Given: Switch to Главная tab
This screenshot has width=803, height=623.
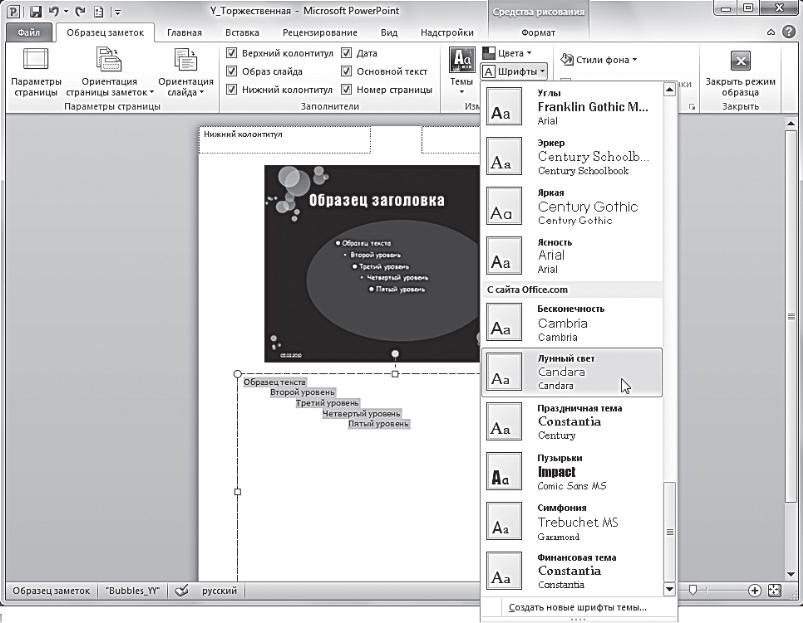Looking at the screenshot, I should 184,32.
